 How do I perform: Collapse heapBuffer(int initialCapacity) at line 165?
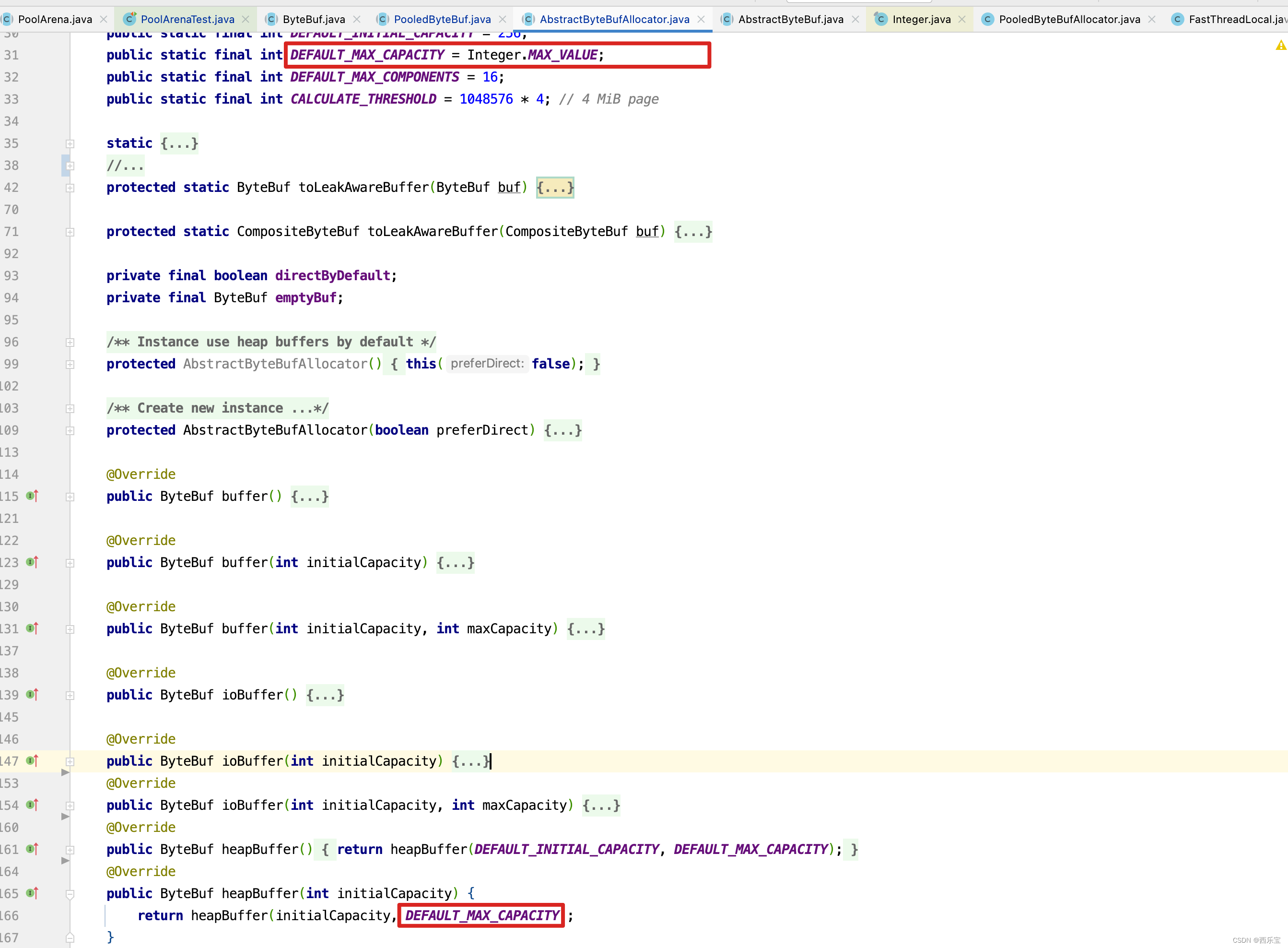70,894
